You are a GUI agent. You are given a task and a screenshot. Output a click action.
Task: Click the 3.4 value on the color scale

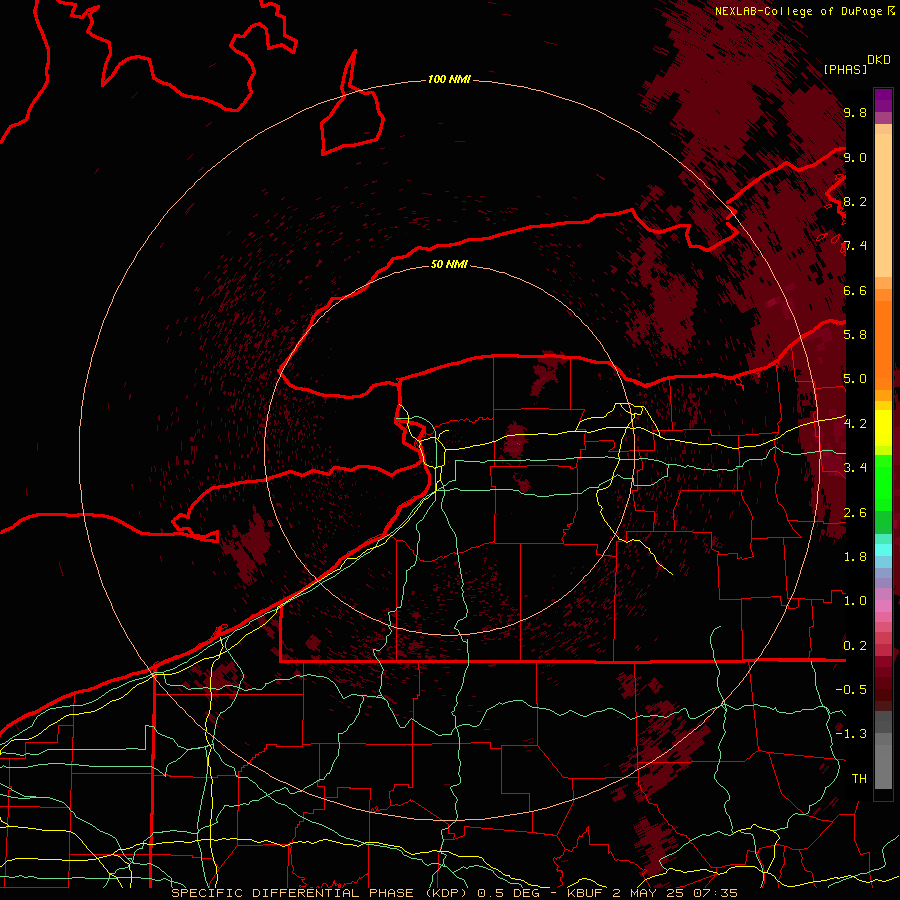855,468
